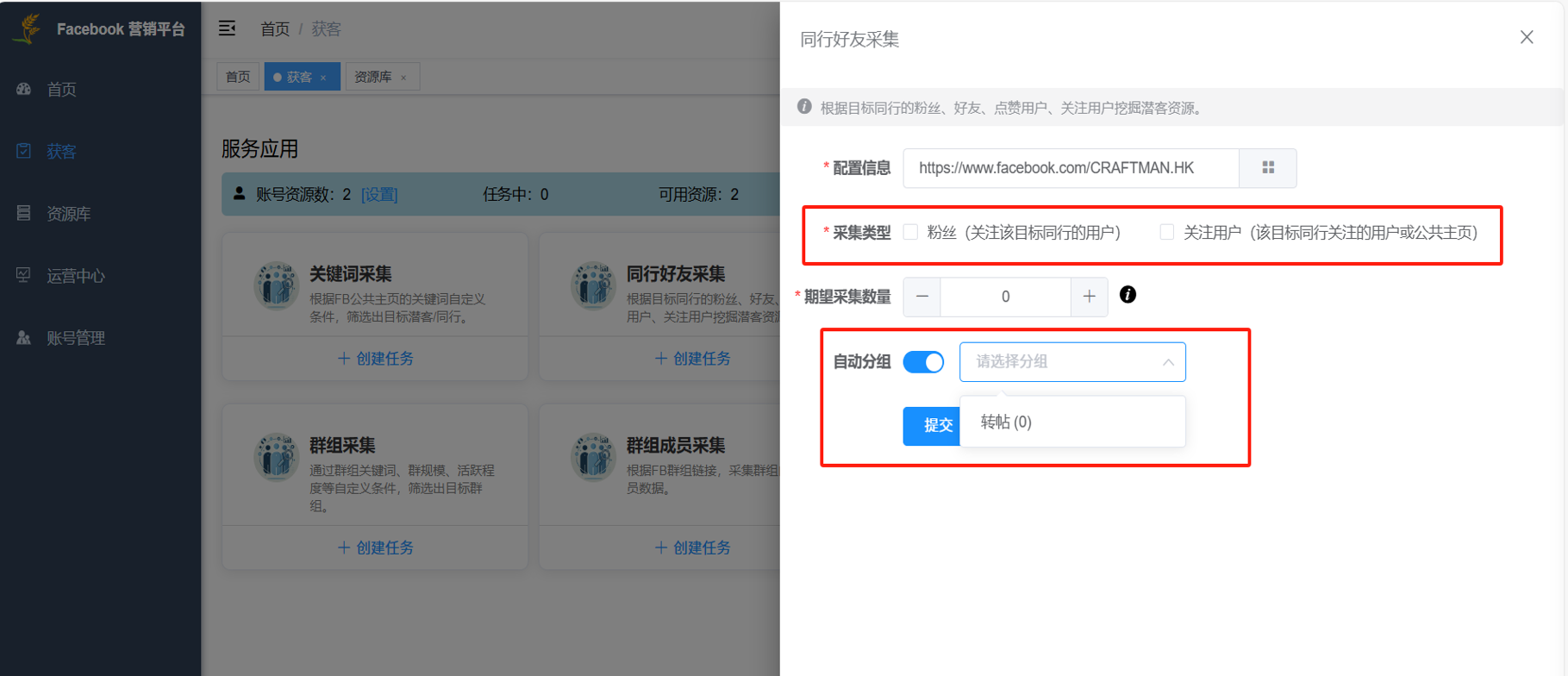Increase 期望采集数量 with the plus button
This screenshot has height=676, width=1568.
[x=1090, y=297]
